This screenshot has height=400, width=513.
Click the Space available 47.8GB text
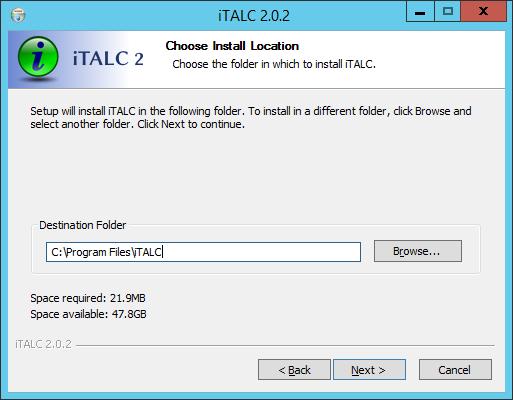click(88, 314)
